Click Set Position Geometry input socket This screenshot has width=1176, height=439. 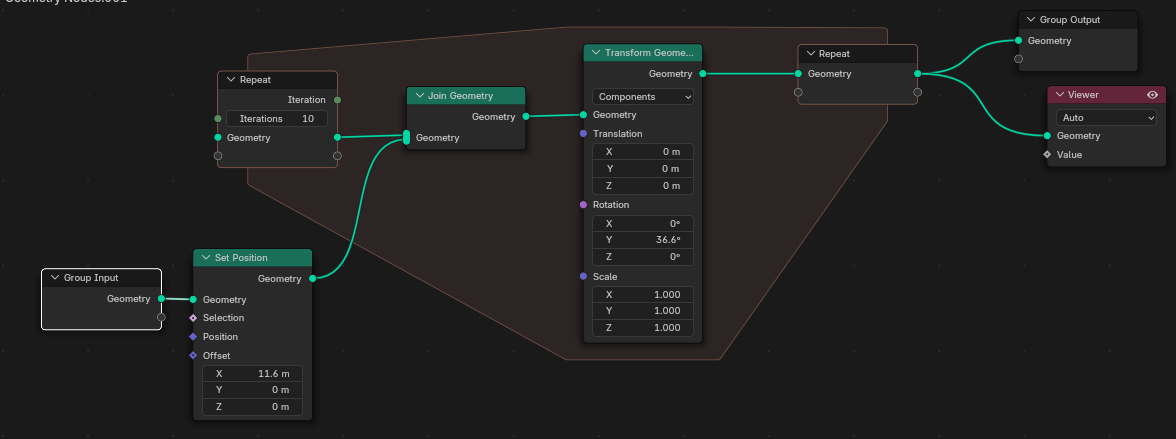point(193,299)
